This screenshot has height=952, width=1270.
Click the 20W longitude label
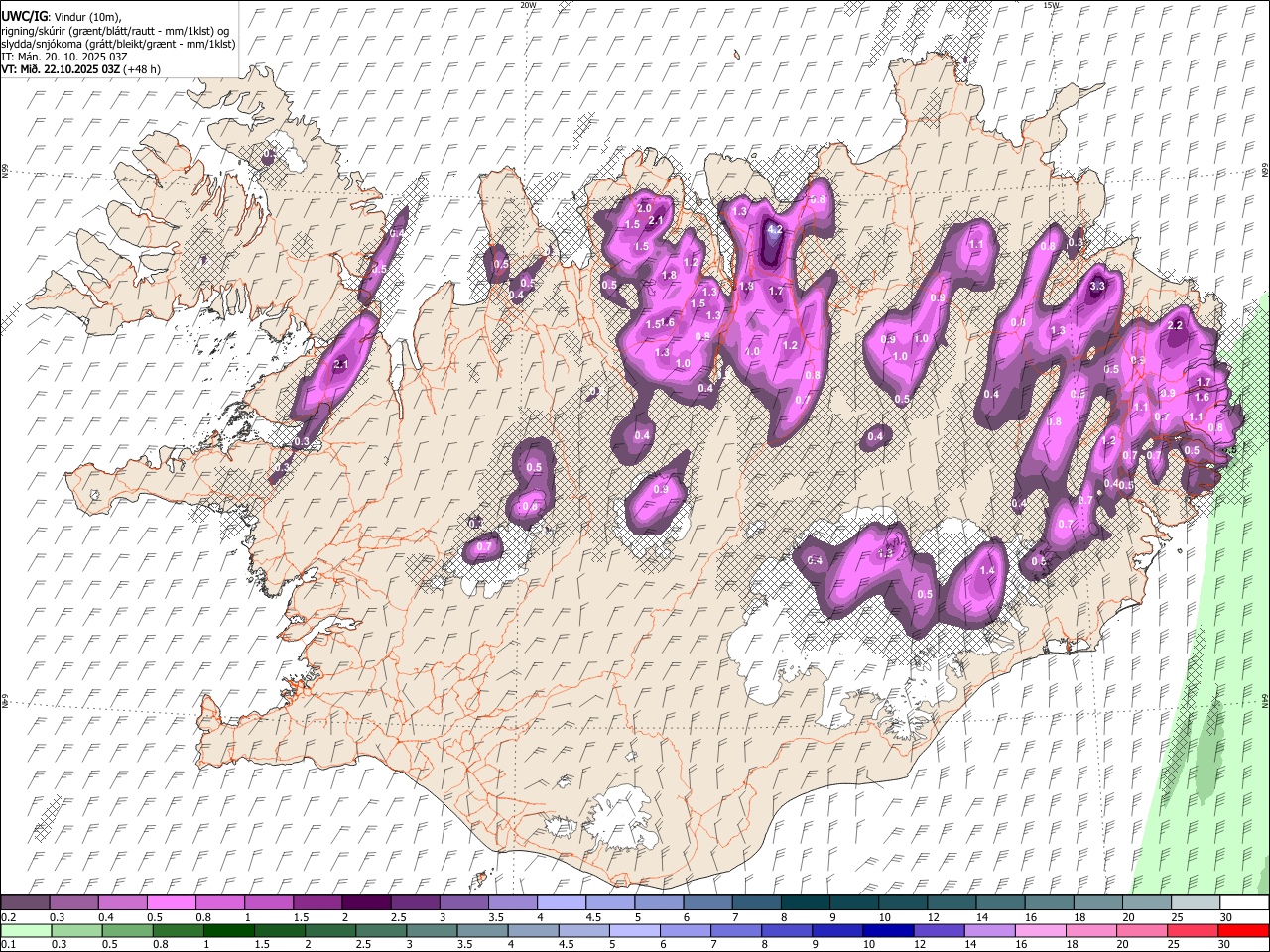pos(528,5)
